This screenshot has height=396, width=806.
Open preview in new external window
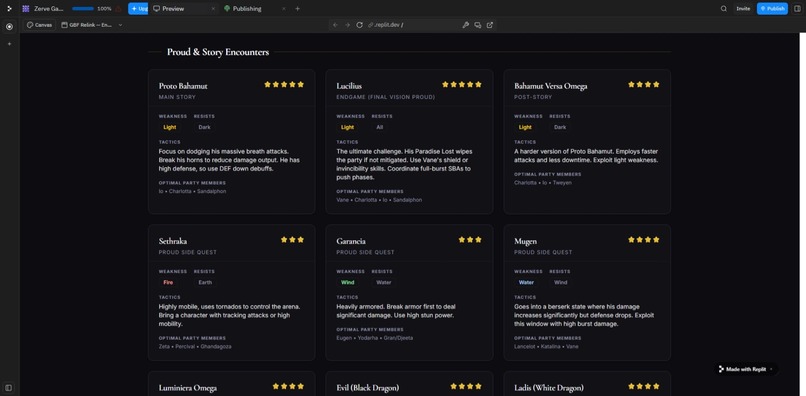pyautogui.click(x=490, y=25)
